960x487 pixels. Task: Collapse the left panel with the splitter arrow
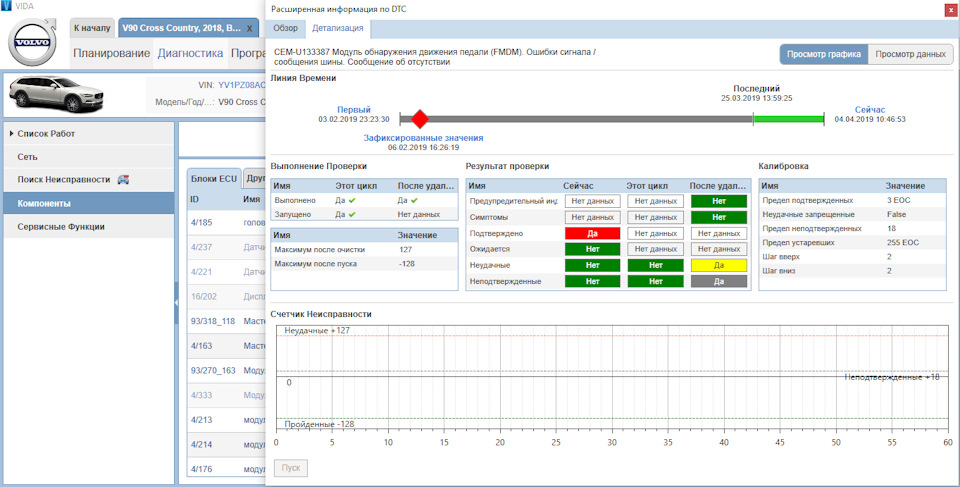176,303
